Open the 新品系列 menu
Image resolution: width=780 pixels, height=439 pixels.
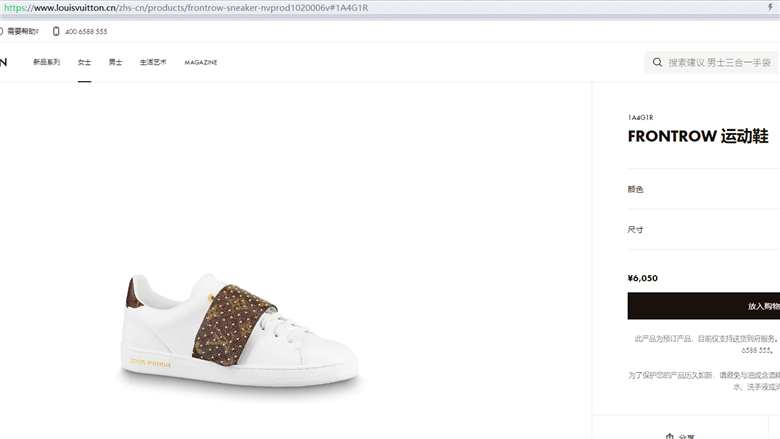(x=46, y=62)
